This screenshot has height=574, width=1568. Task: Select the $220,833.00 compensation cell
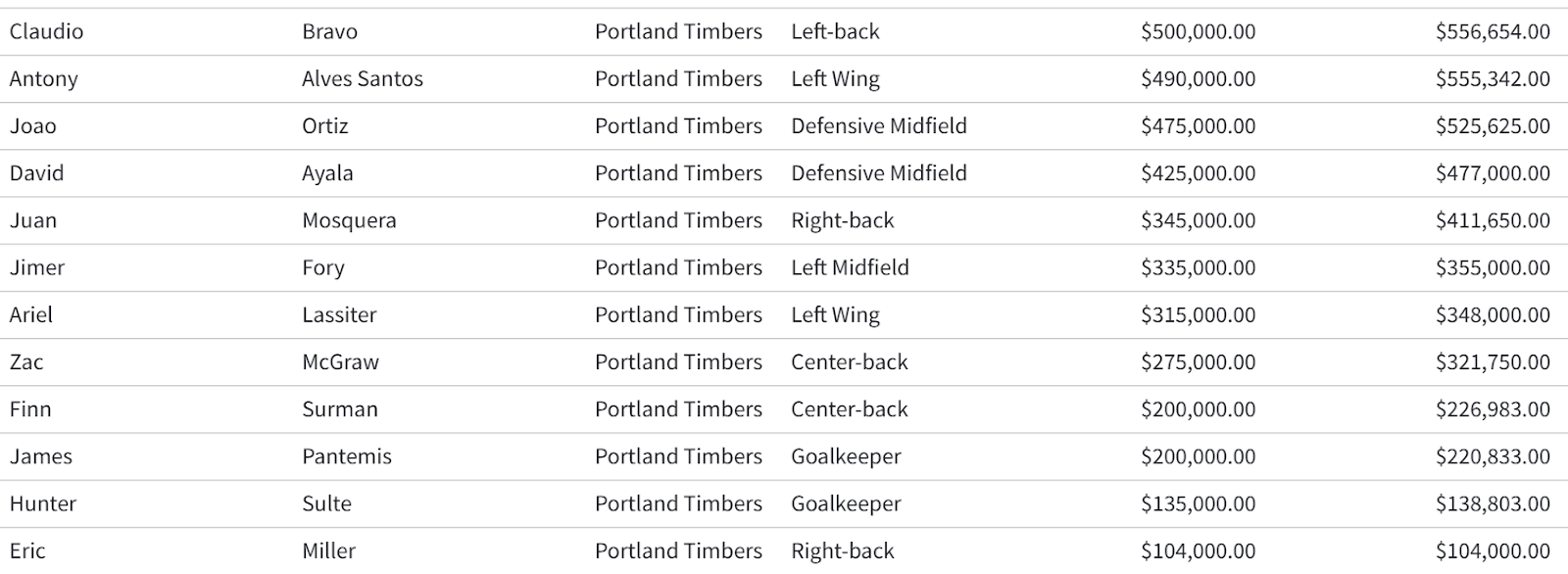[1493, 456]
